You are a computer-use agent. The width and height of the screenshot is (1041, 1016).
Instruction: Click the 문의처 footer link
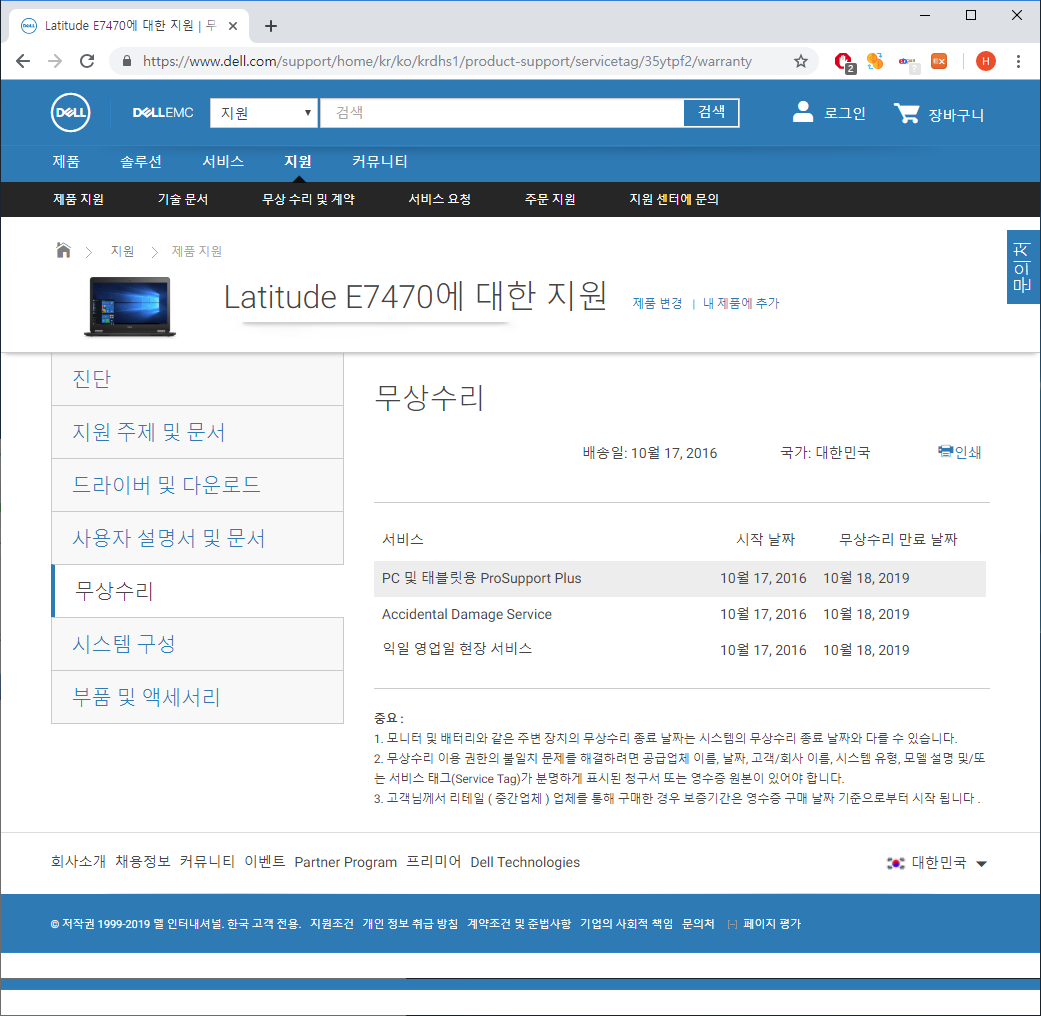pos(698,924)
